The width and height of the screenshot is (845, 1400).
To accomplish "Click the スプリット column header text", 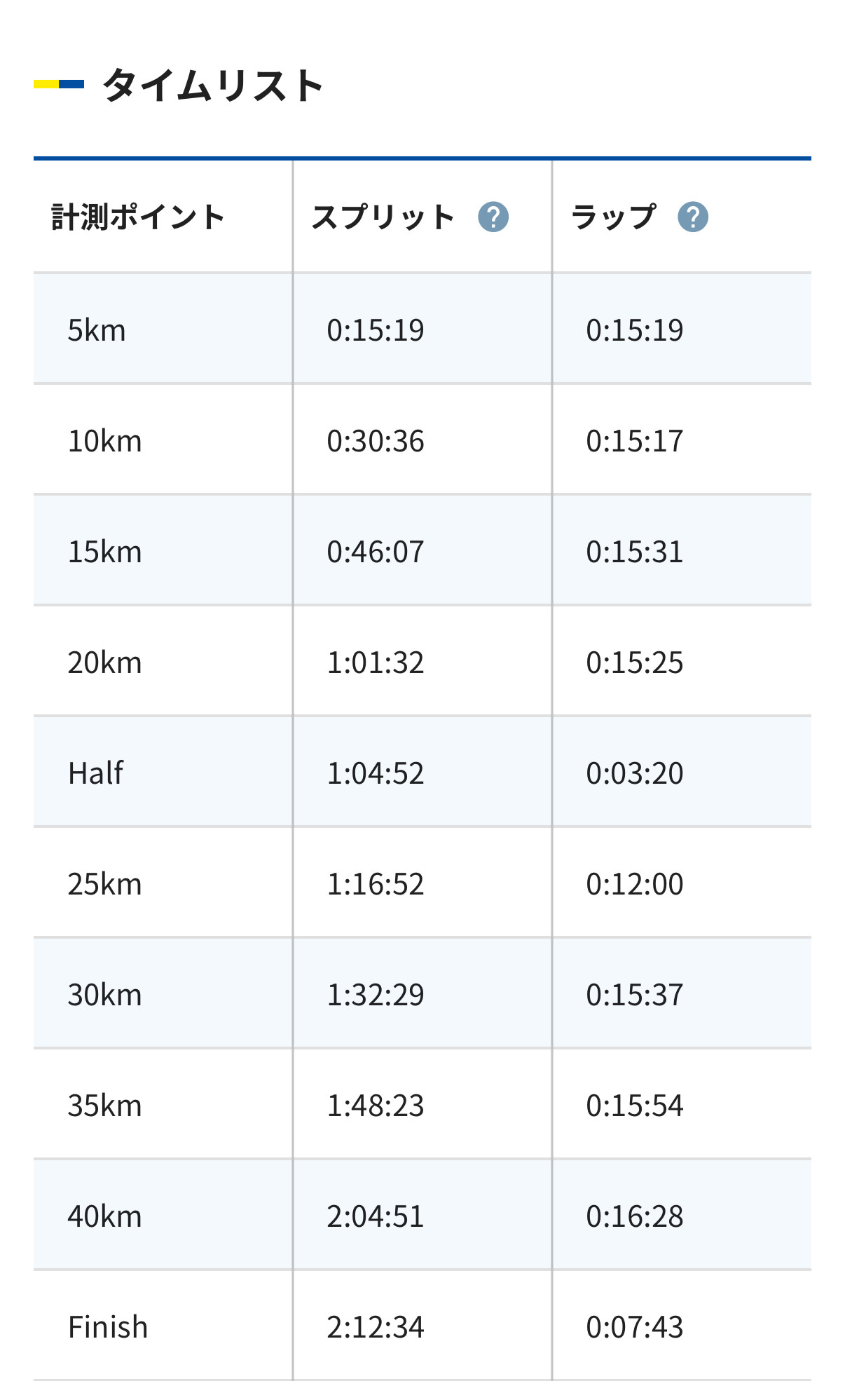I will coord(383,217).
